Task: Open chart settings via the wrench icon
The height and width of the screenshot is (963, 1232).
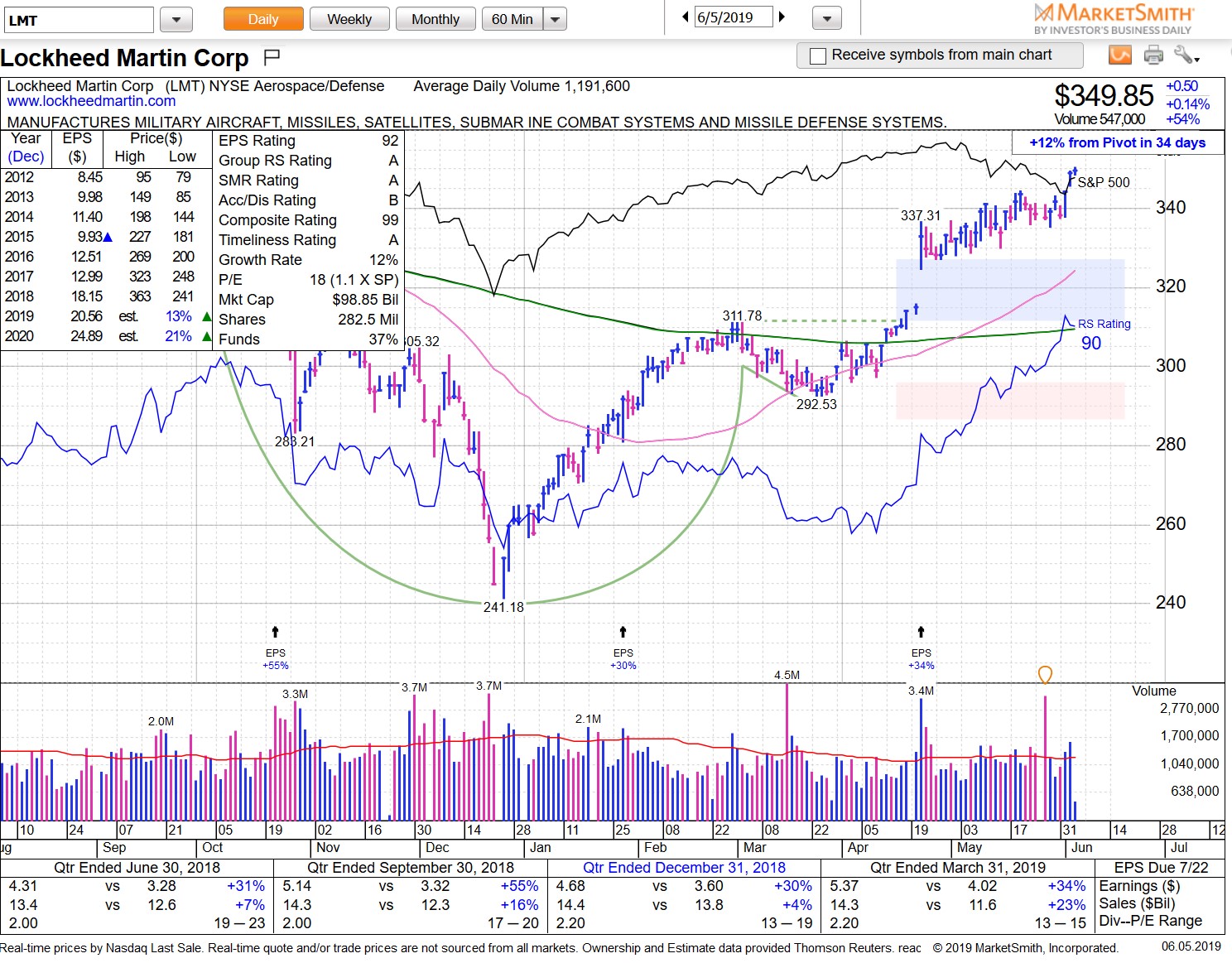Action: (1185, 55)
